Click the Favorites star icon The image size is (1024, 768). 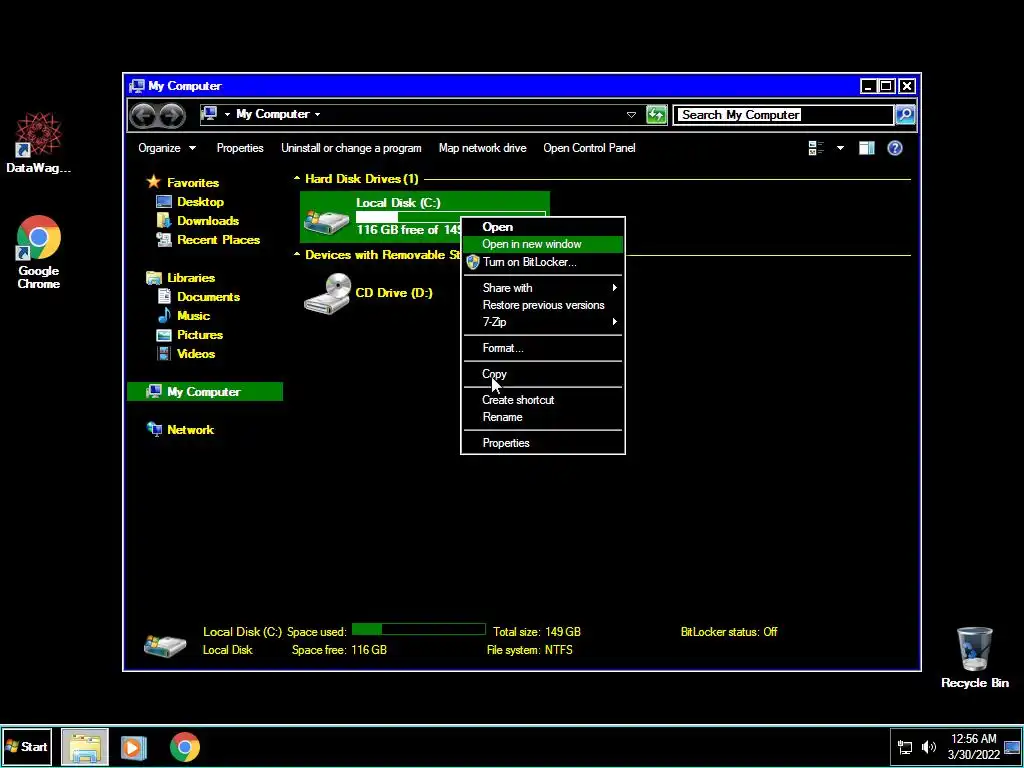[153, 182]
